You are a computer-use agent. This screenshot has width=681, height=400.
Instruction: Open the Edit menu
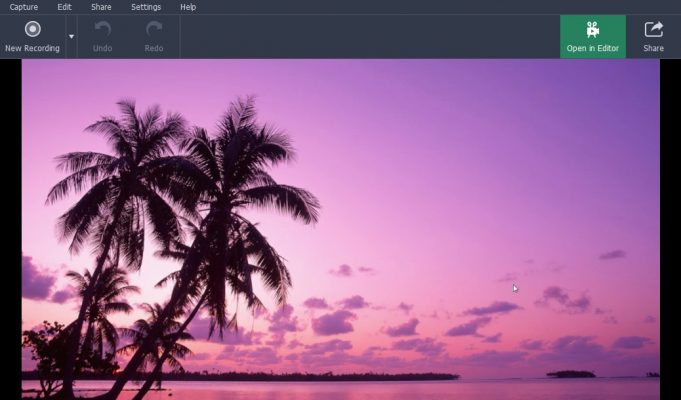[x=64, y=7]
